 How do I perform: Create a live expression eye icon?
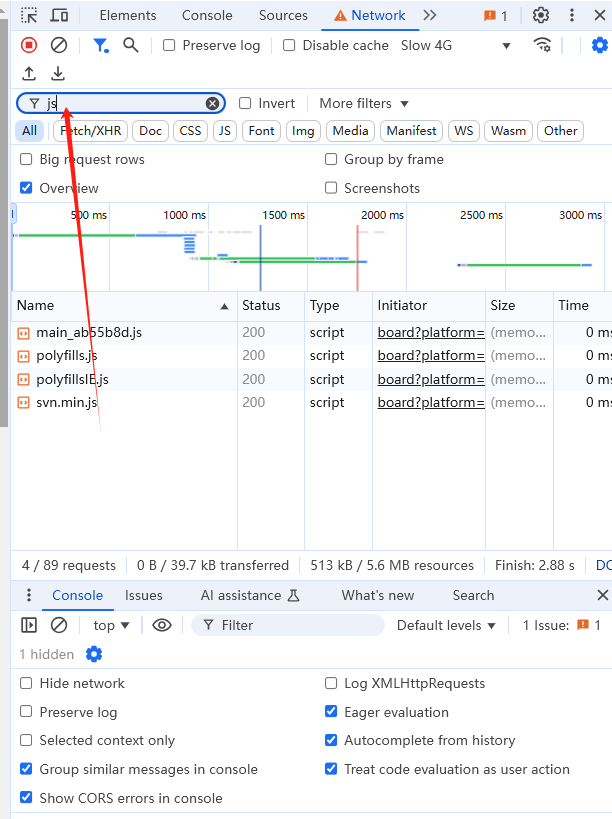click(162, 625)
